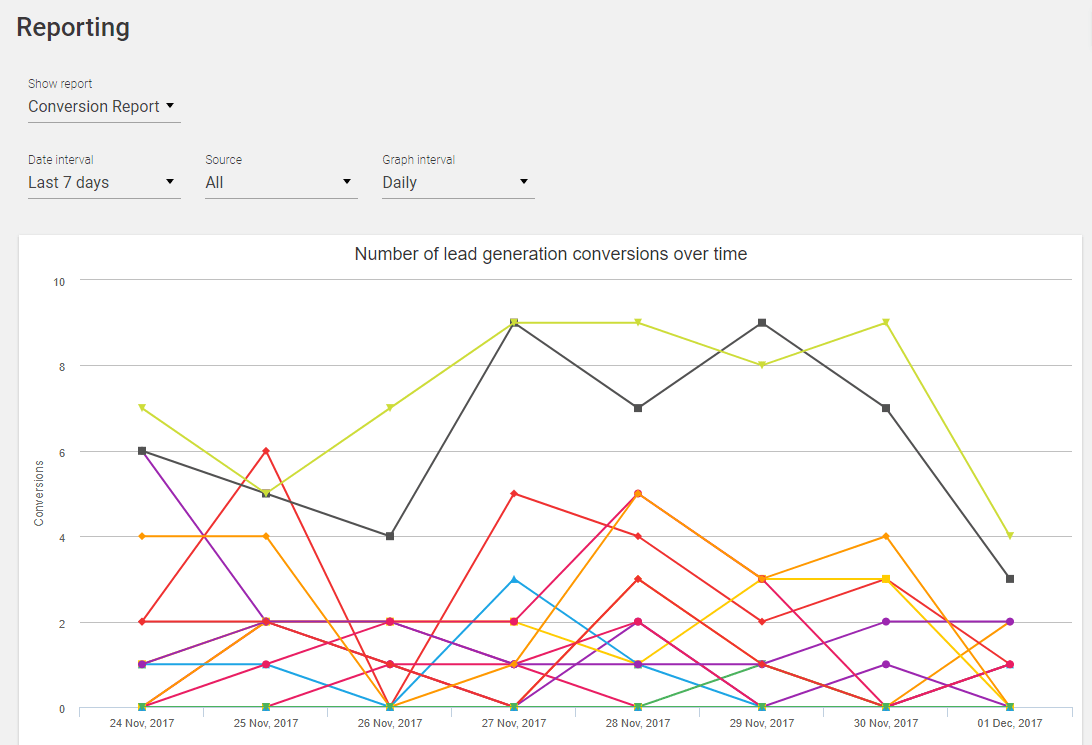Screen dimensions: 1092x745
Task: Click the lime triangle data point on 30 Nov
Action: pyautogui.click(x=886, y=322)
